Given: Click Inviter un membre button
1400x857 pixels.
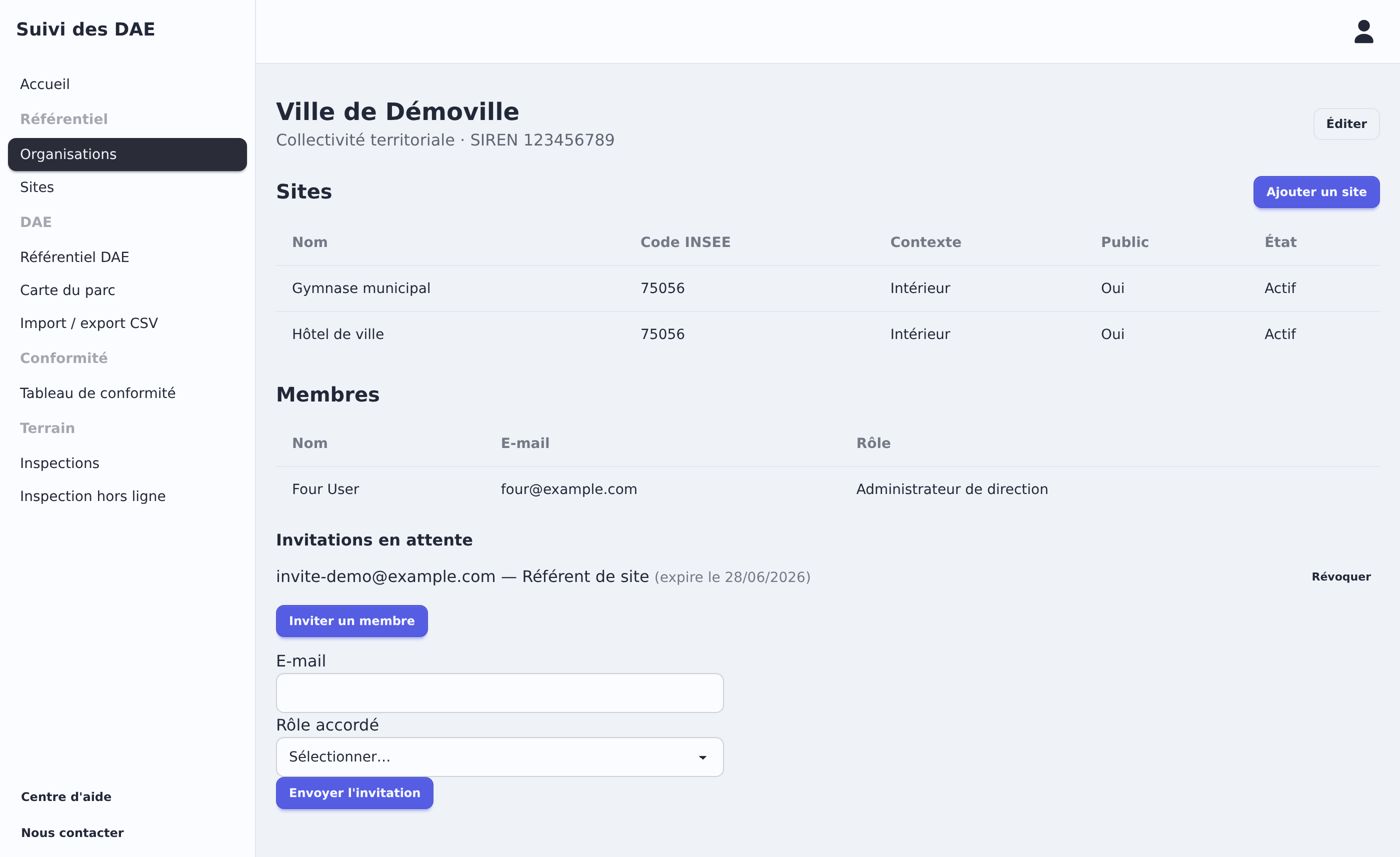Looking at the screenshot, I should point(351,620).
